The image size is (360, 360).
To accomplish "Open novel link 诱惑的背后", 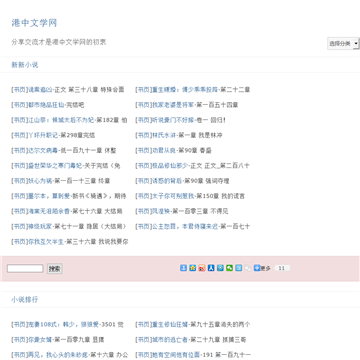I will [x=167, y=181].
